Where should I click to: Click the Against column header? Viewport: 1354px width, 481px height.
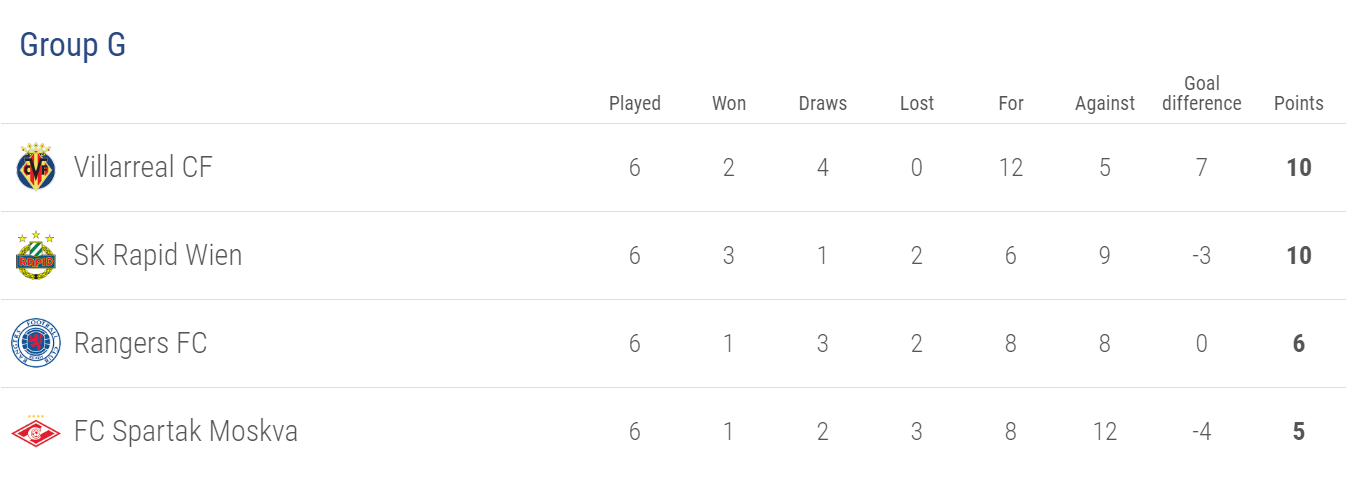pos(1105,103)
